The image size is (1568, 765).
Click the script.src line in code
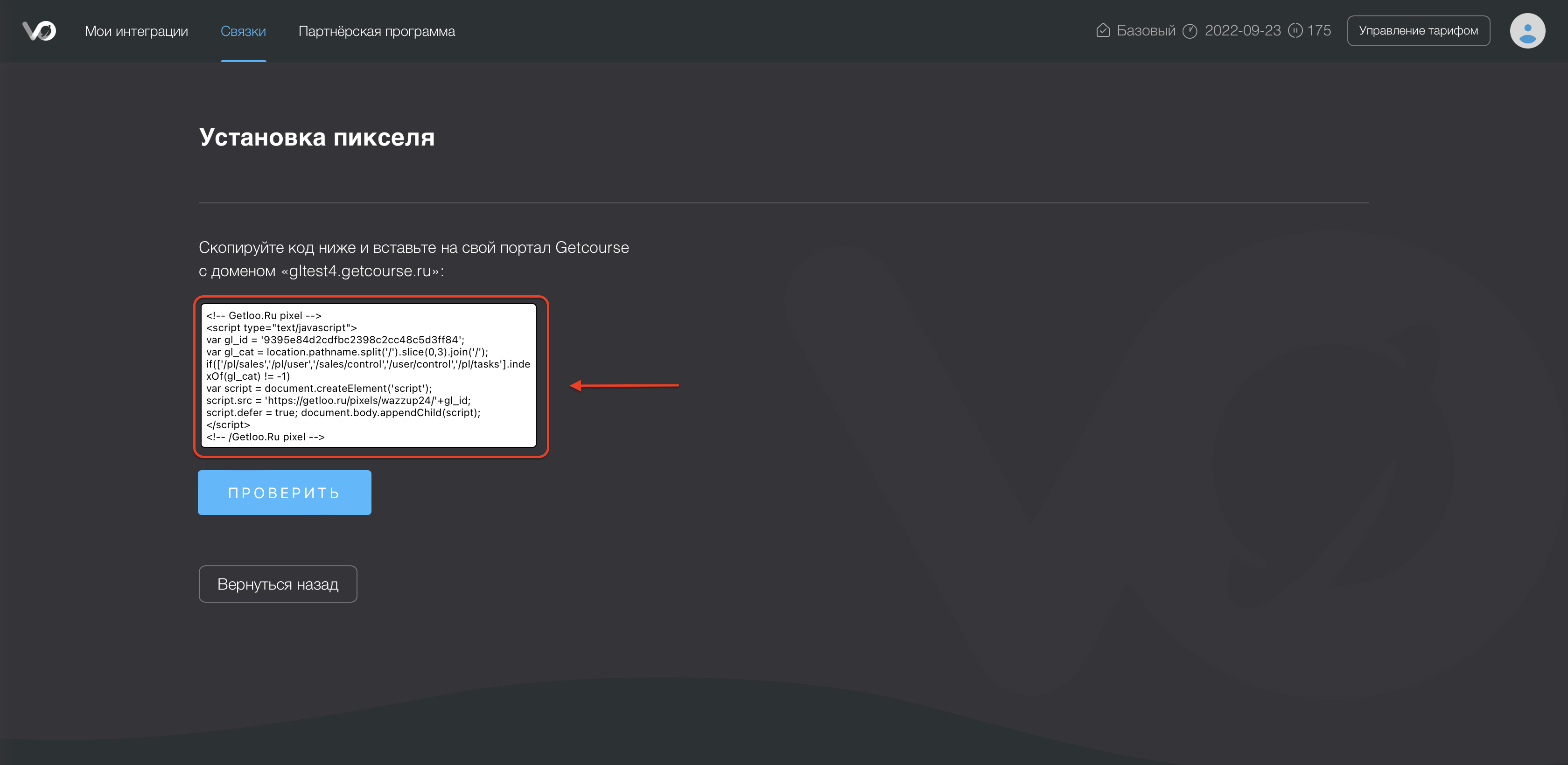click(338, 400)
